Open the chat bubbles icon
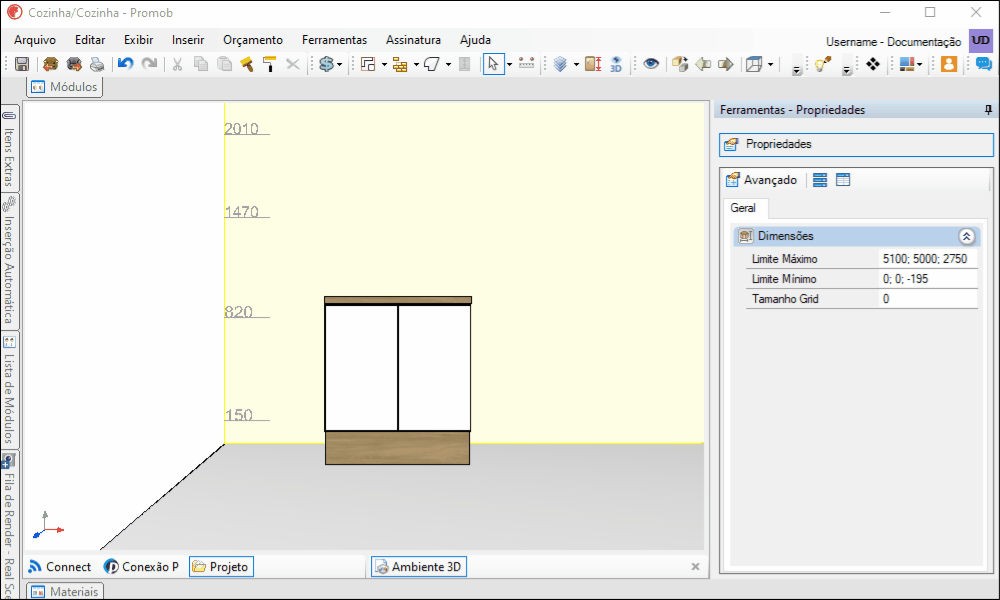Screen dimensions: 1000x600 click(x=983, y=64)
